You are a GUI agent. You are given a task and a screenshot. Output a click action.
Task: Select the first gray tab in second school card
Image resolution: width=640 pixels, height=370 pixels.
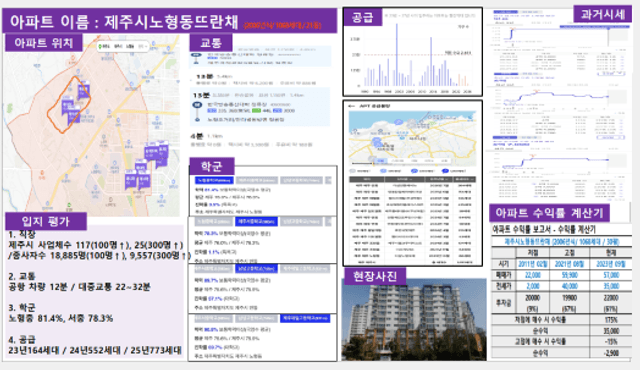[213, 222]
